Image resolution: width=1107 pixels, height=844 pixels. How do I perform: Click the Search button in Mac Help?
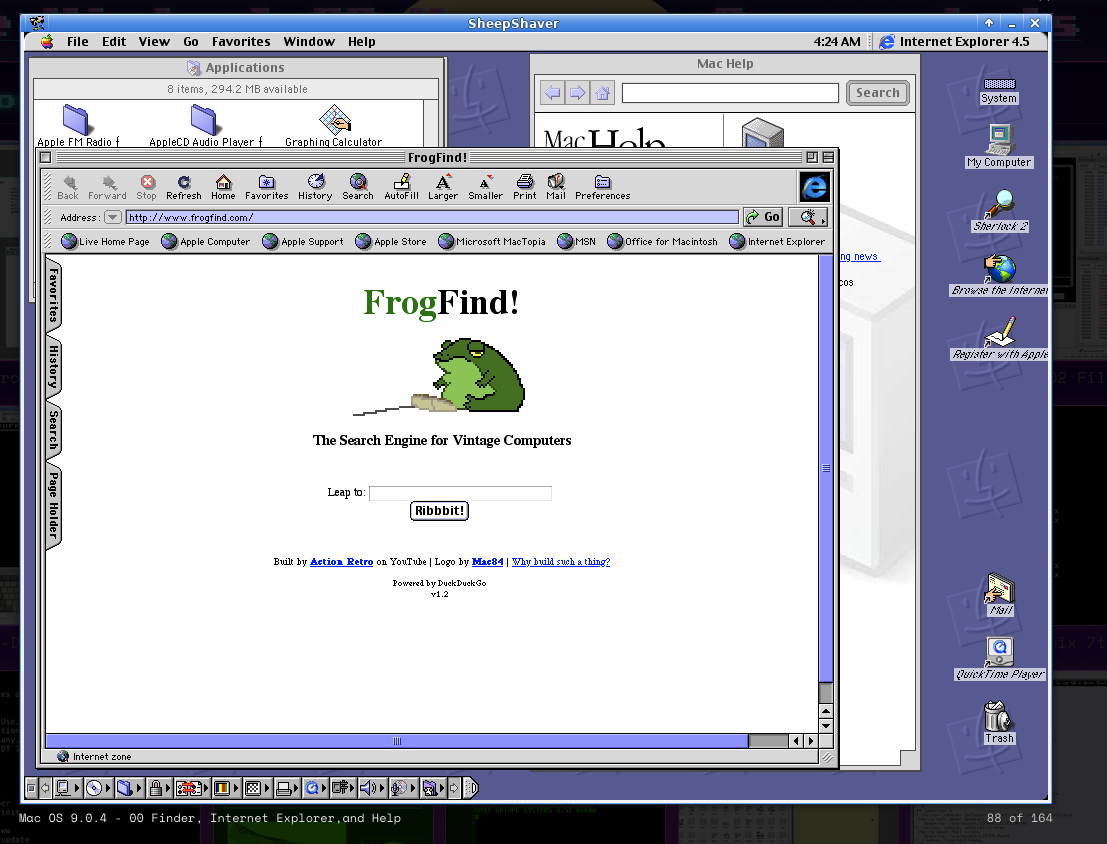click(x=878, y=93)
